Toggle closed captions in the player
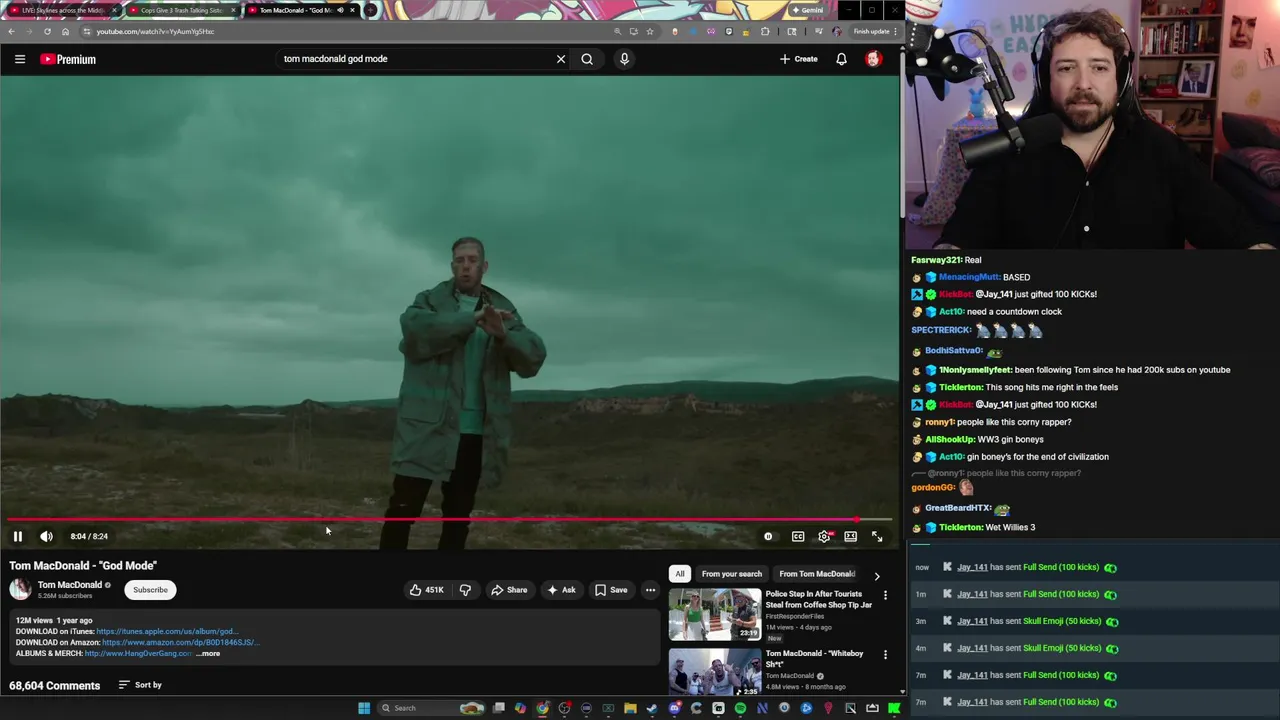Screen dimensions: 1280x720 pyautogui.click(x=798, y=536)
